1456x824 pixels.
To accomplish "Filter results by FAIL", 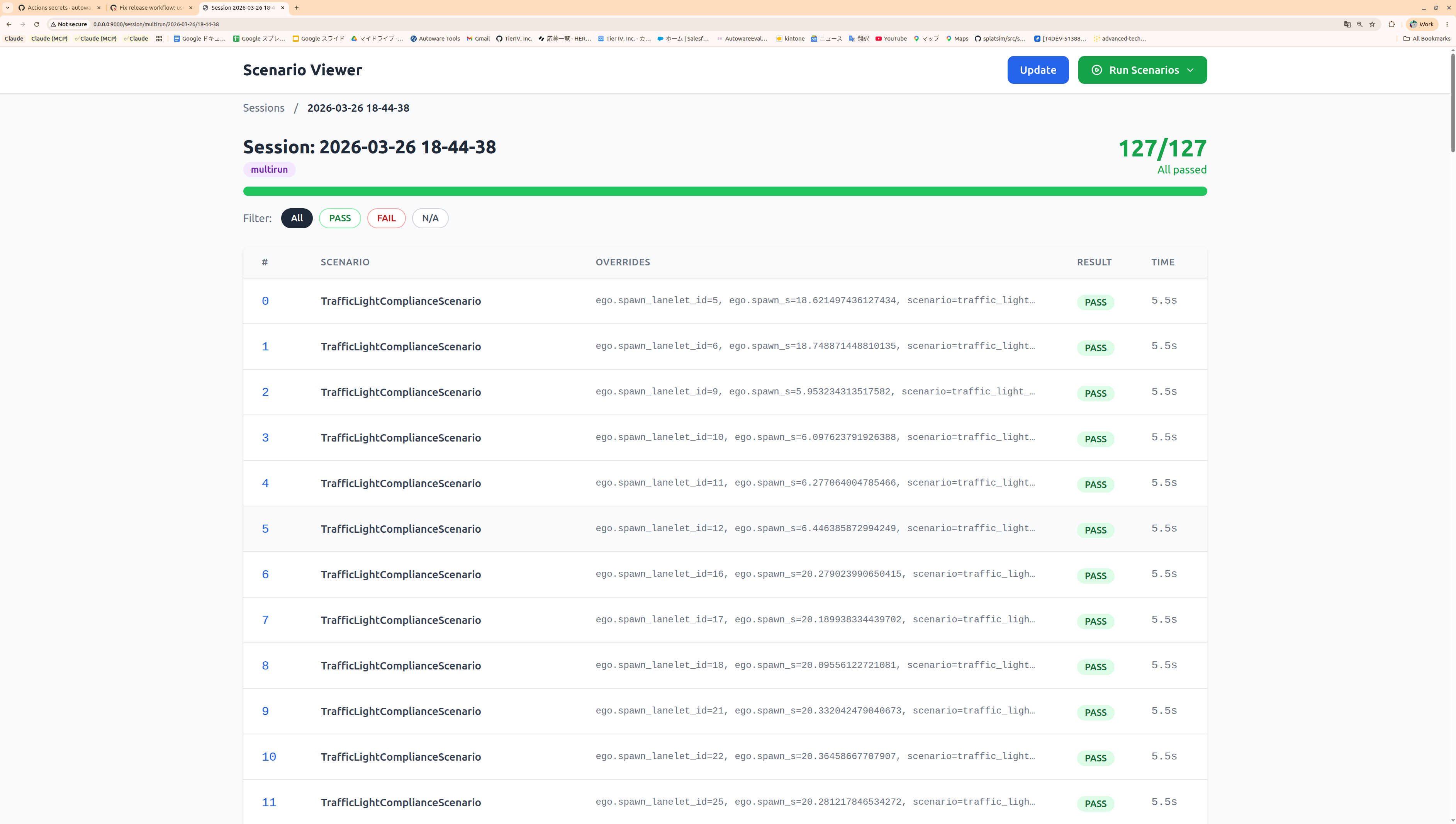I will (x=386, y=218).
